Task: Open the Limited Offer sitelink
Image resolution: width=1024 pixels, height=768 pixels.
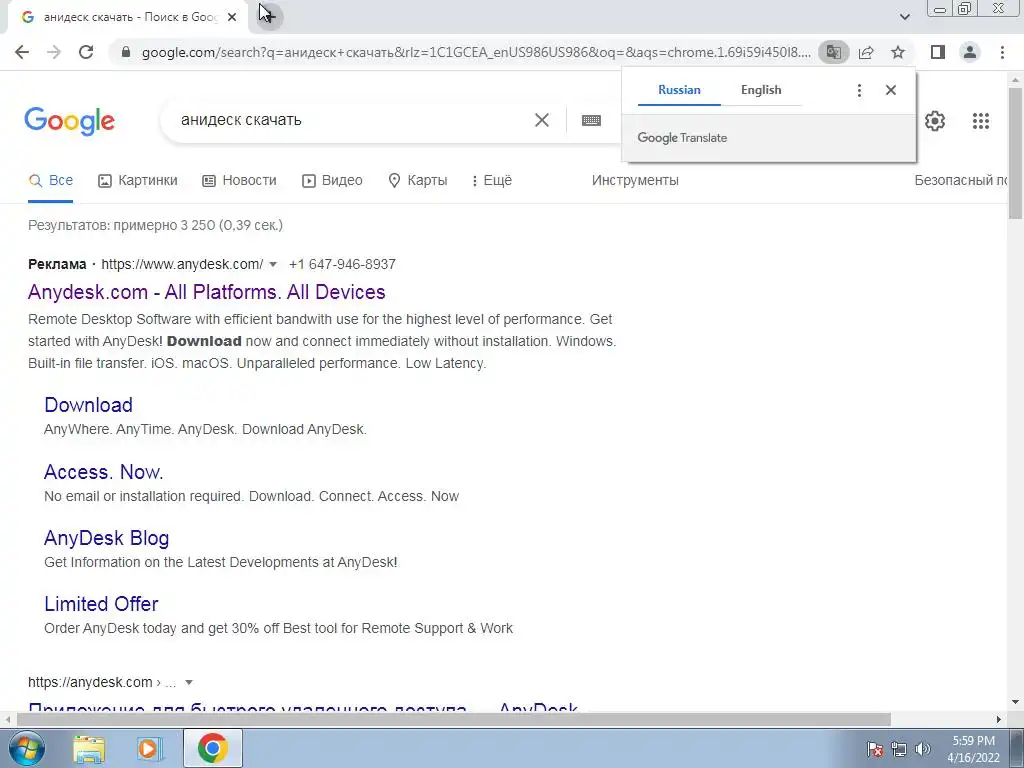Action: point(101,604)
